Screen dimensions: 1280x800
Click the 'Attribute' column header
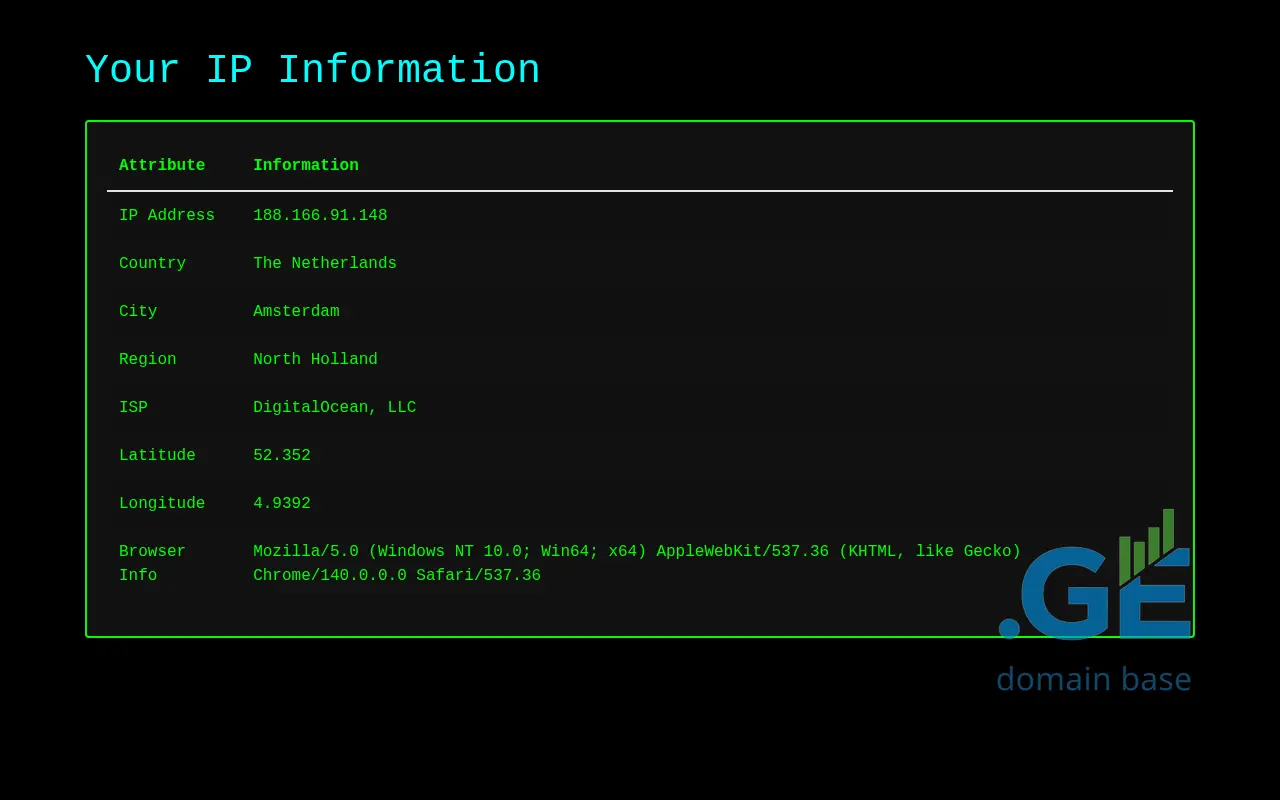(162, 166)
